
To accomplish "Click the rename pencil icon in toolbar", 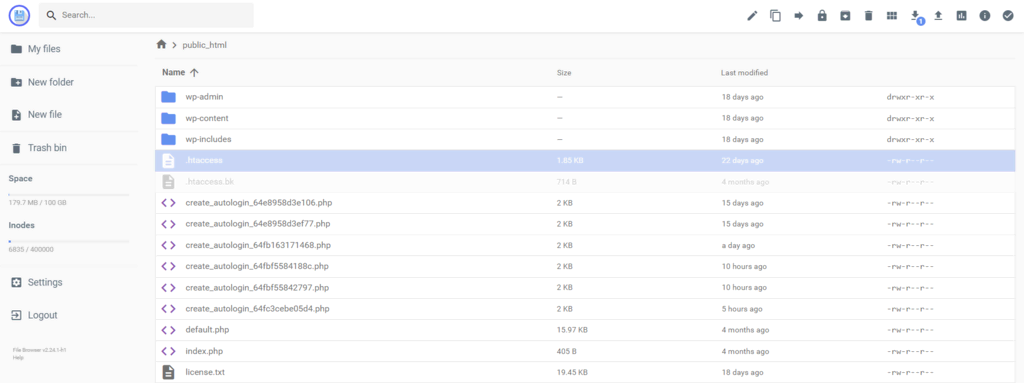I will [x=752, y=16].
